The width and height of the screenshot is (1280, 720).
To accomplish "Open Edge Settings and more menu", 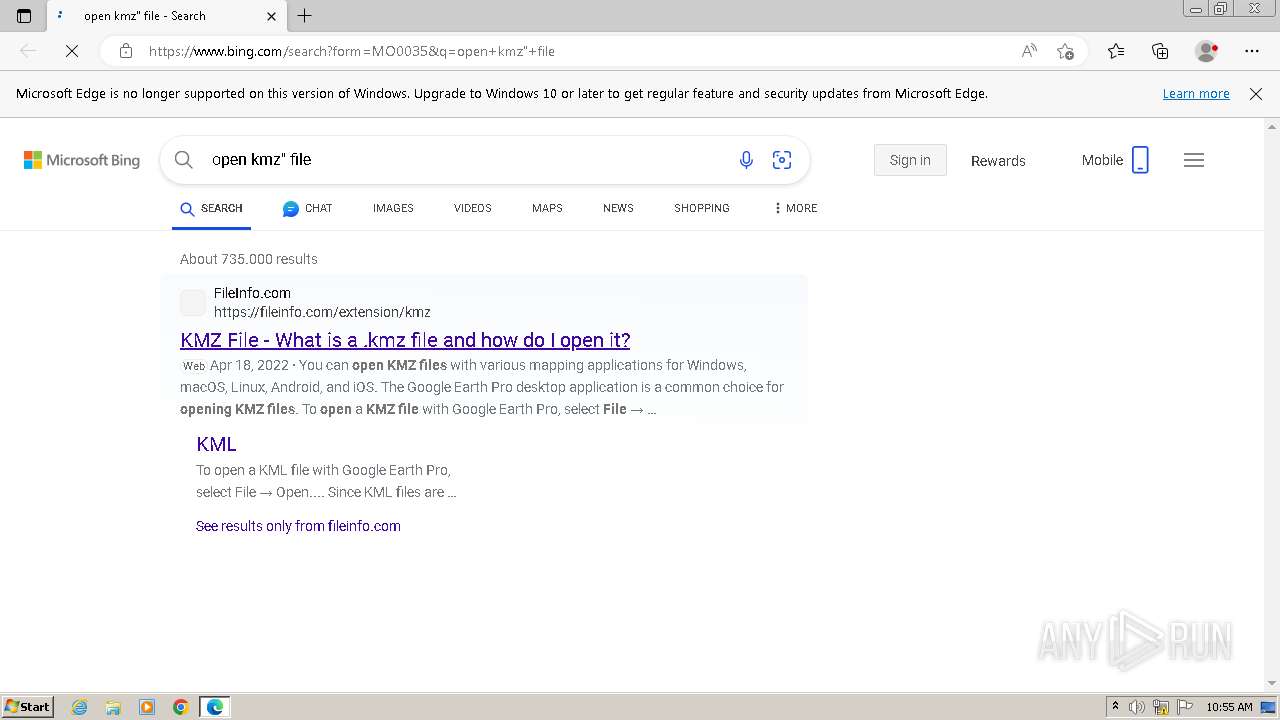I will click(1252, 51).
